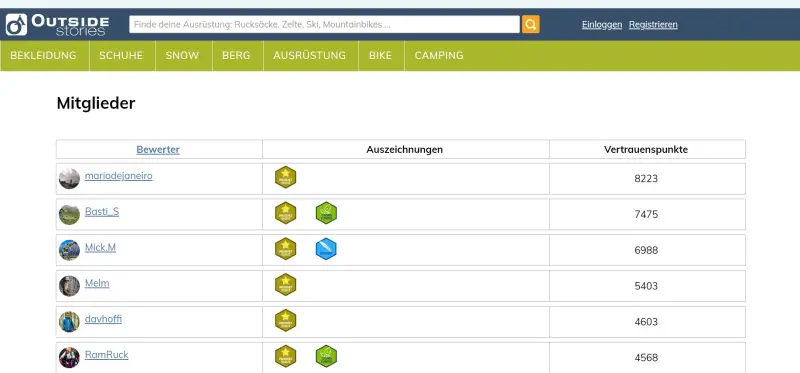Select the trust points value 6988
Screen dimensions: 800x373
pyautogui.click(x=646, y=250)
